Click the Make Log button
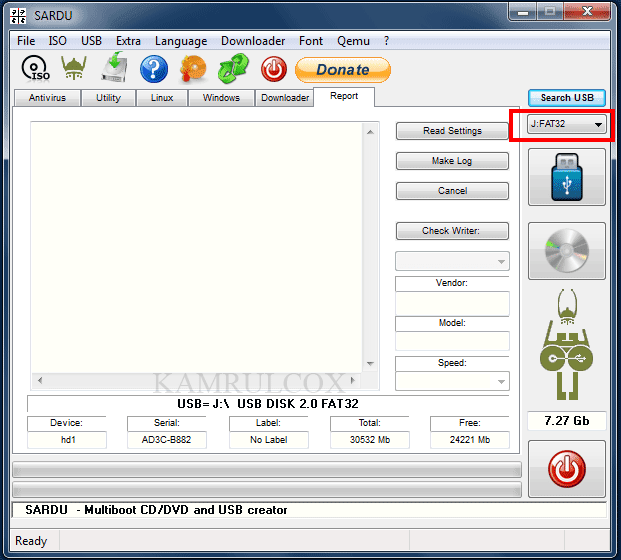This screenshot has height=560, width=621. 452,161
